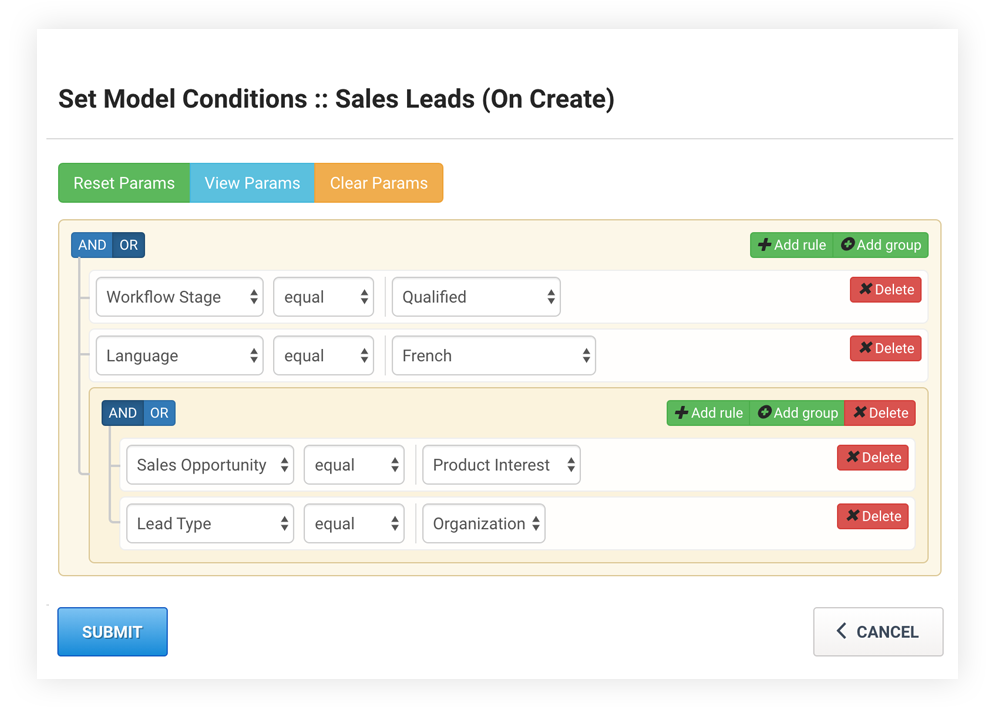Switch nested group condition to OR
994x708 pixels.
(159, 413)
